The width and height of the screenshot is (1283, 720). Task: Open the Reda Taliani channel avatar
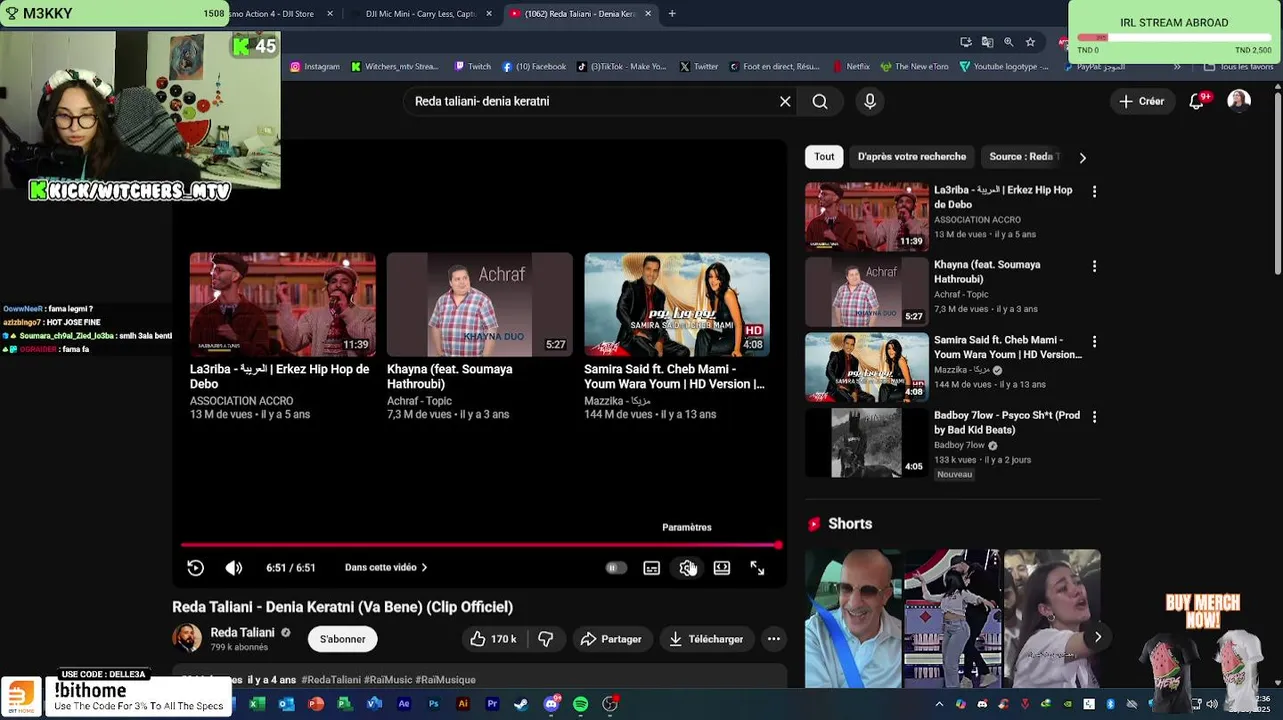tap(187, 638)
